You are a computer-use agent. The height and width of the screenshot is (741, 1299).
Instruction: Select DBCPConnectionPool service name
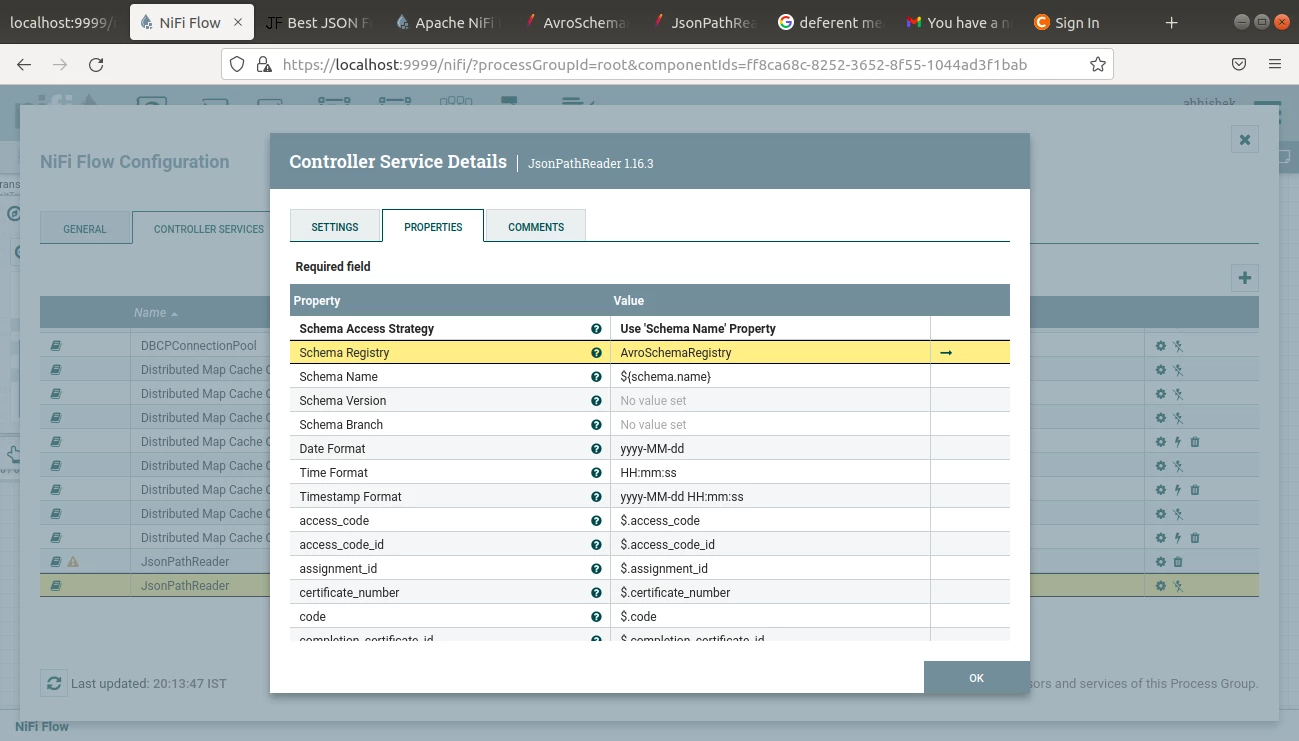199,345
